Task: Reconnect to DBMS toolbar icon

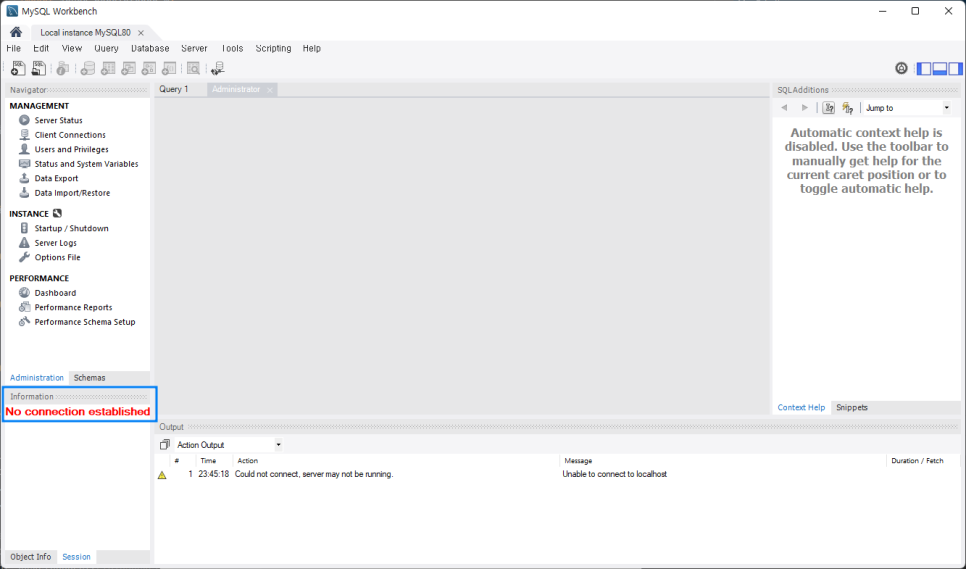Action: click(217, 68)
